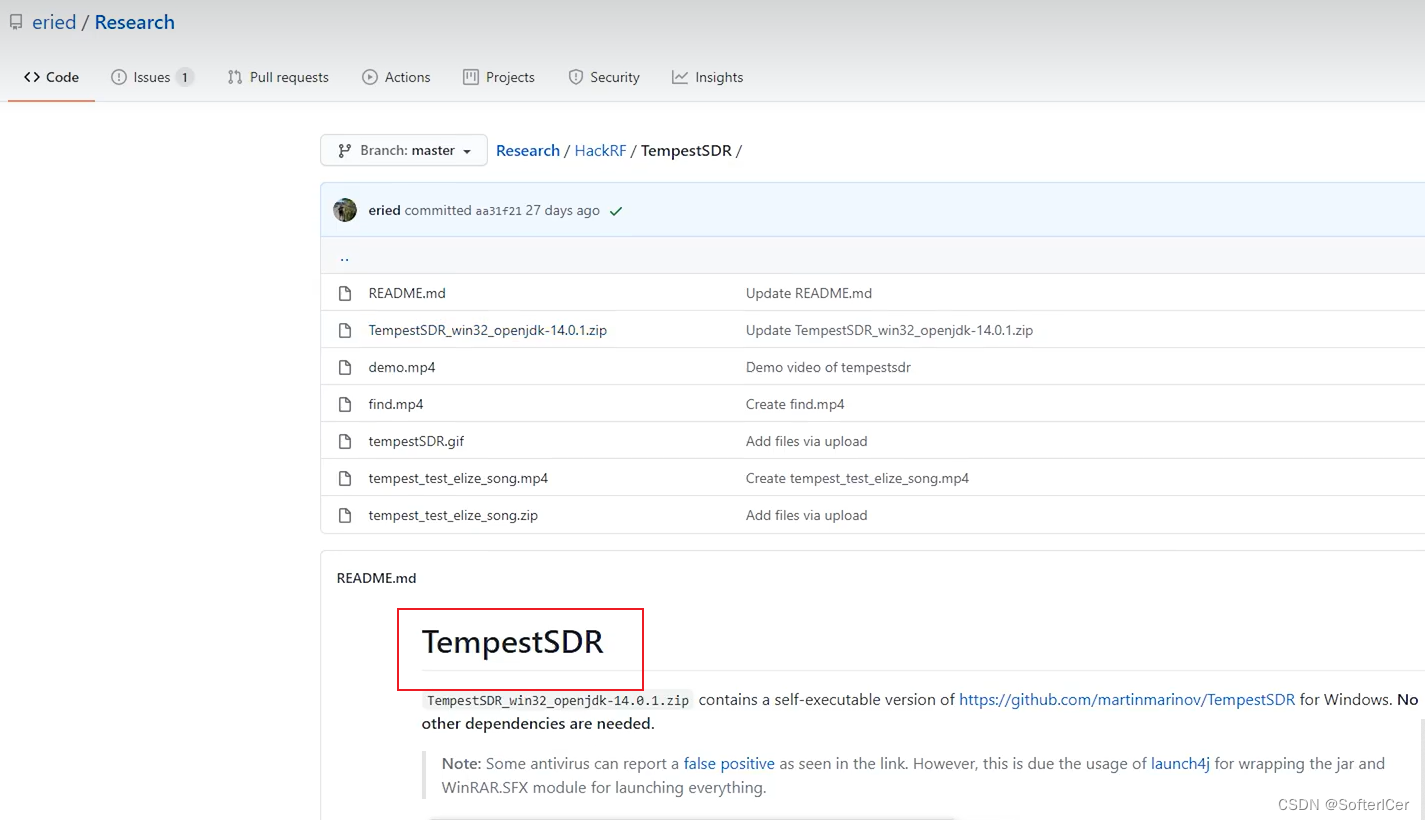
Task: Click the HackRF breadcrumb link
Action: [600, 150]
